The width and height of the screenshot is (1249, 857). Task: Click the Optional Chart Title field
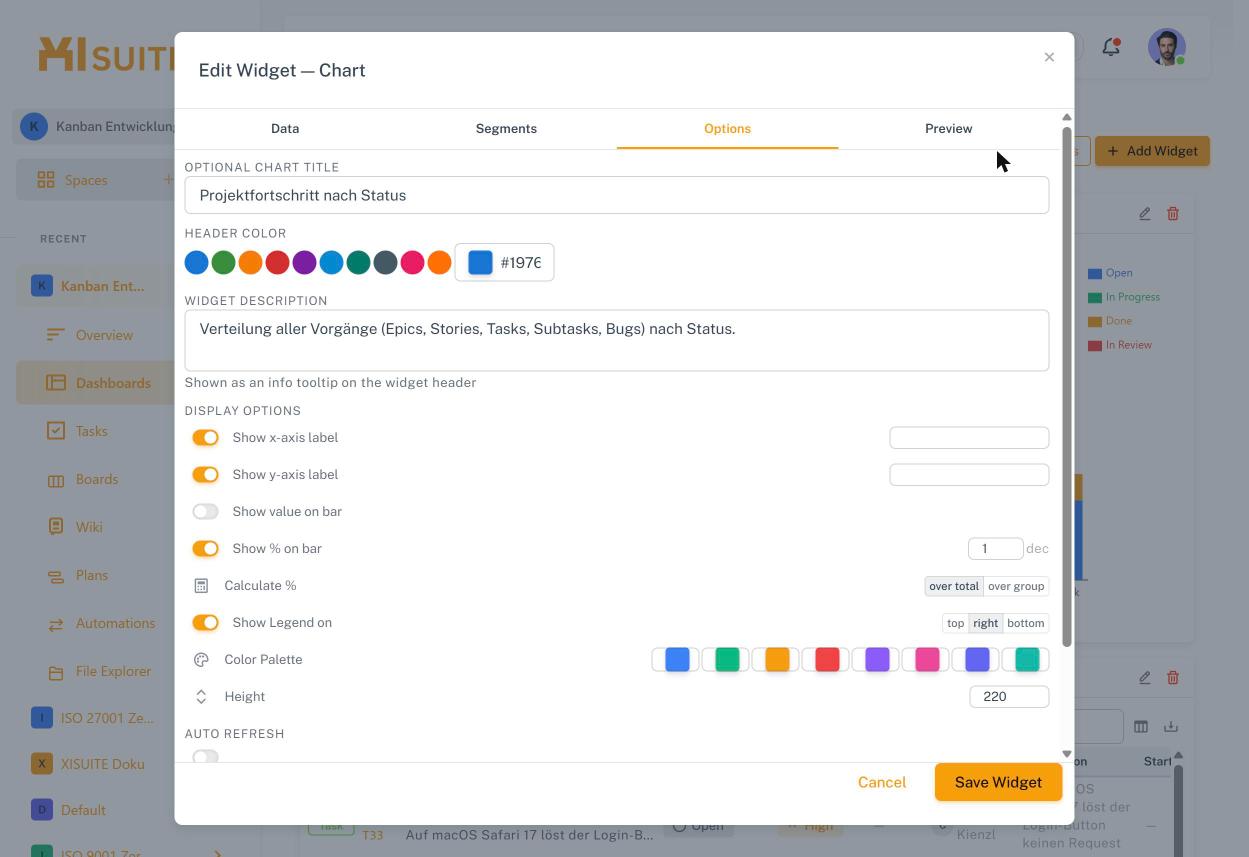(617, 195)
